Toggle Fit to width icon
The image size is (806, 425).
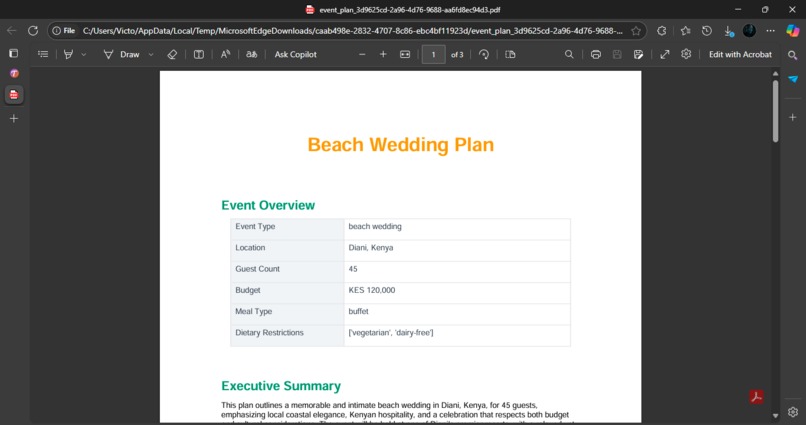tap(405, 54)
